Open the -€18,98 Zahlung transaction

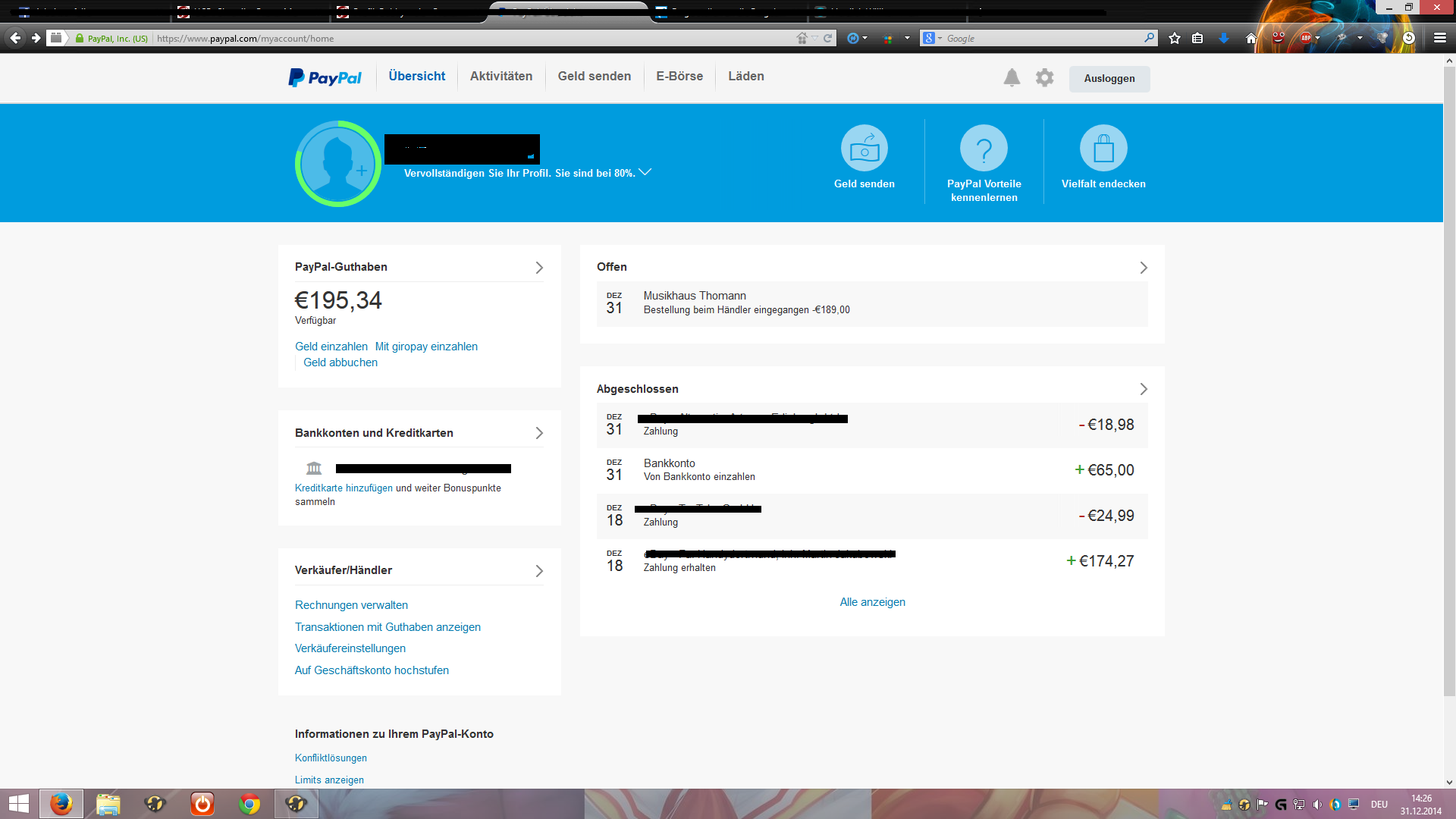pos(872,425)
